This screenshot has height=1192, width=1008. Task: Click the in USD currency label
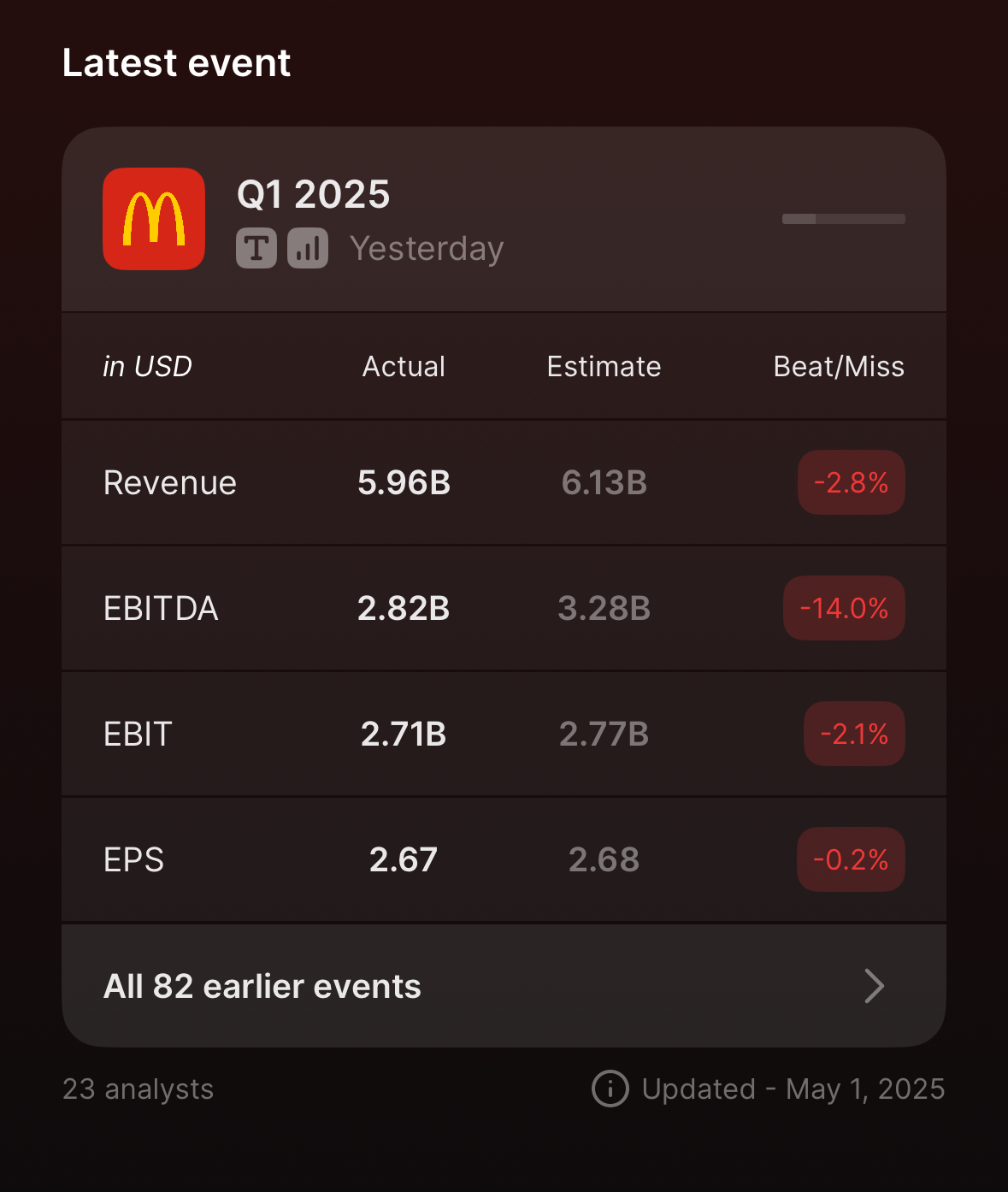pyautogui.click(x=147, y=366)
